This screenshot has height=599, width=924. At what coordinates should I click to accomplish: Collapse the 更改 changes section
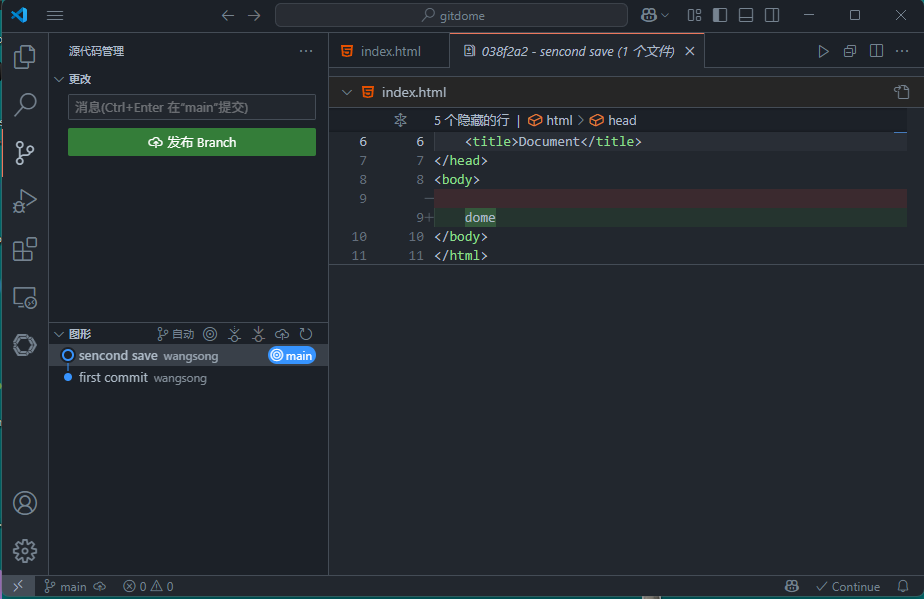59,78
